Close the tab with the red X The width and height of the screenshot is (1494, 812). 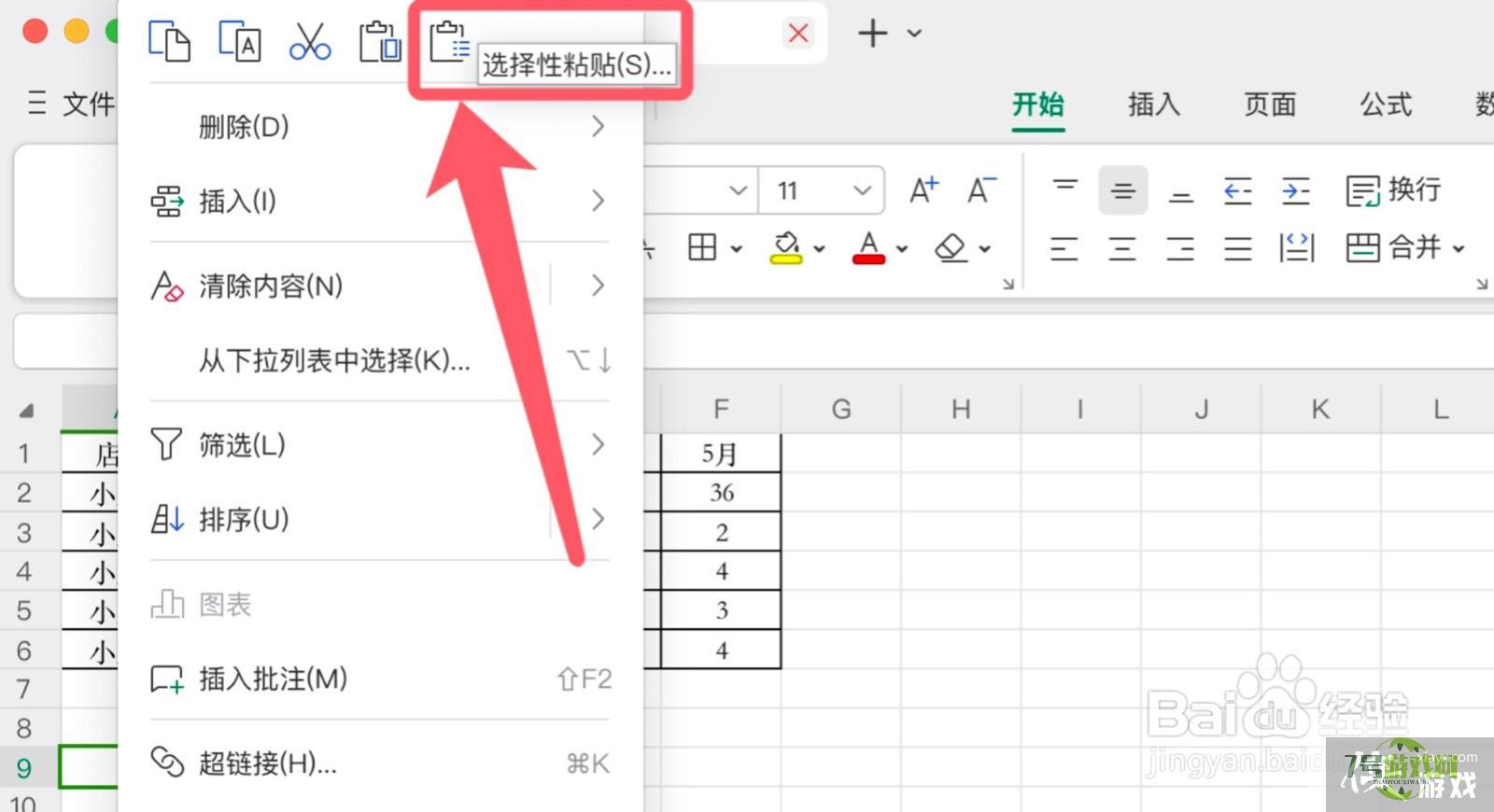click(x=798, y=34)
